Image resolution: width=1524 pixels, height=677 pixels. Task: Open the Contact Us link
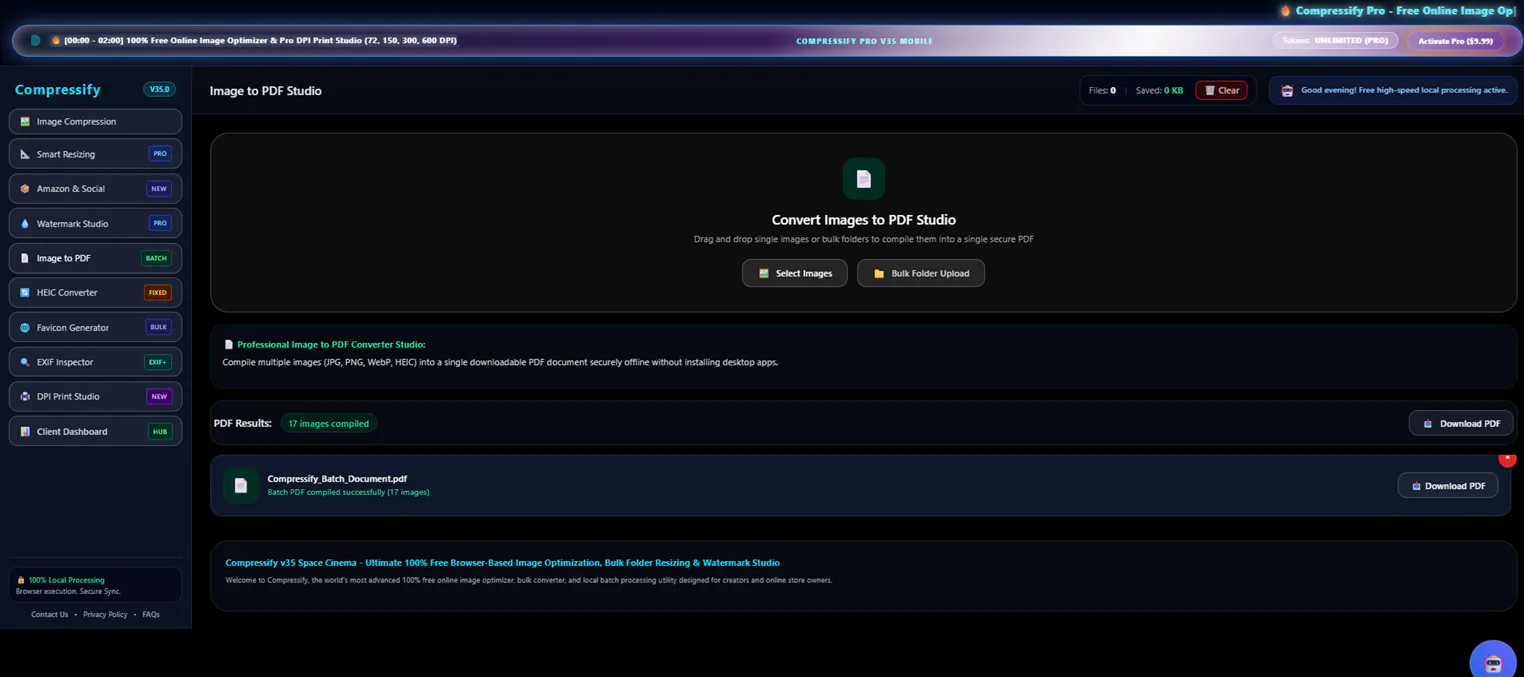(49, 614)
